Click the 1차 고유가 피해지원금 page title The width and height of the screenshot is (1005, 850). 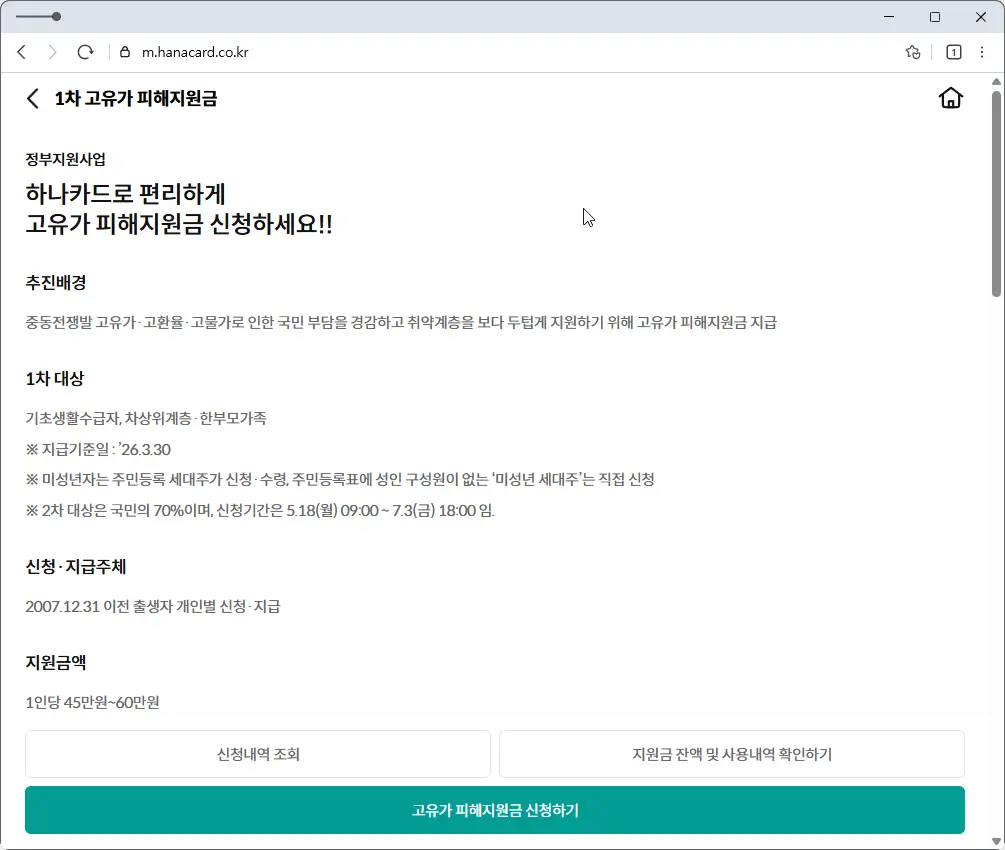(136, 99)
